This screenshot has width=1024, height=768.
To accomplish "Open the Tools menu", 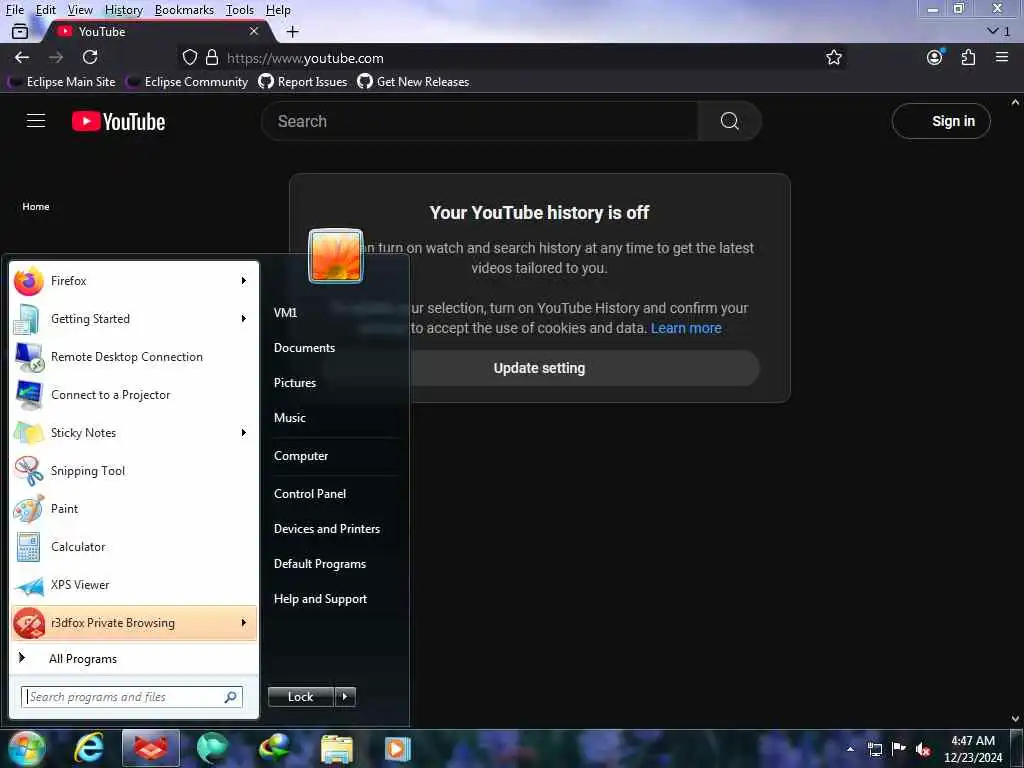I will click(240, 10).
